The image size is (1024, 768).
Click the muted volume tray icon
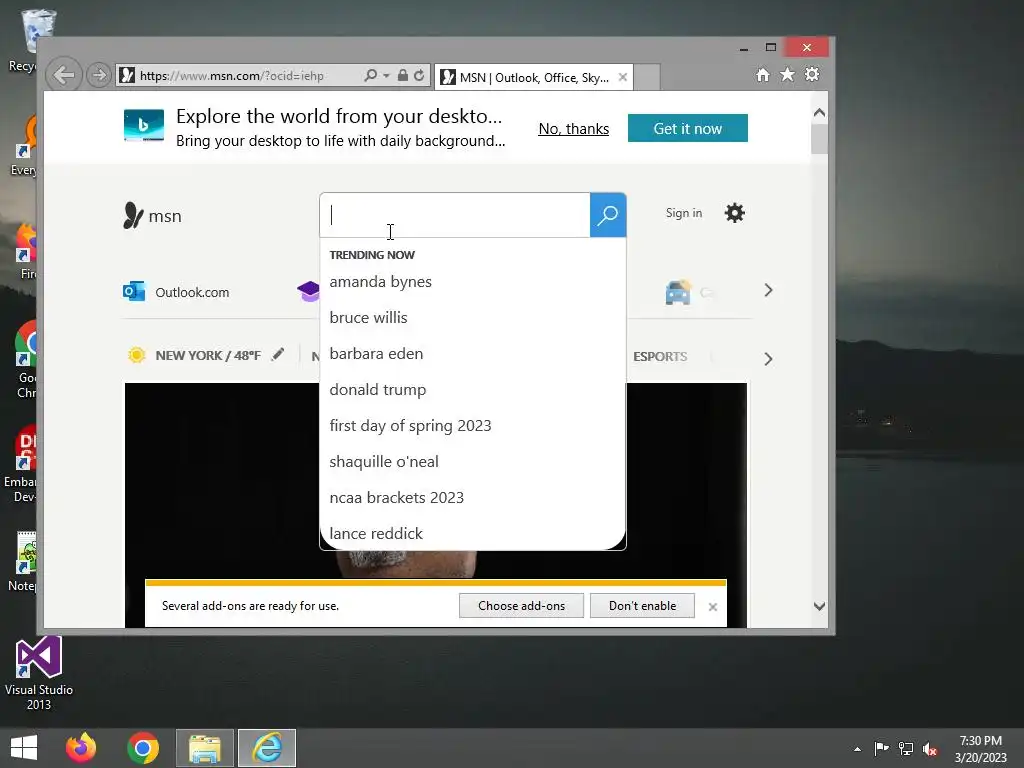930,748
